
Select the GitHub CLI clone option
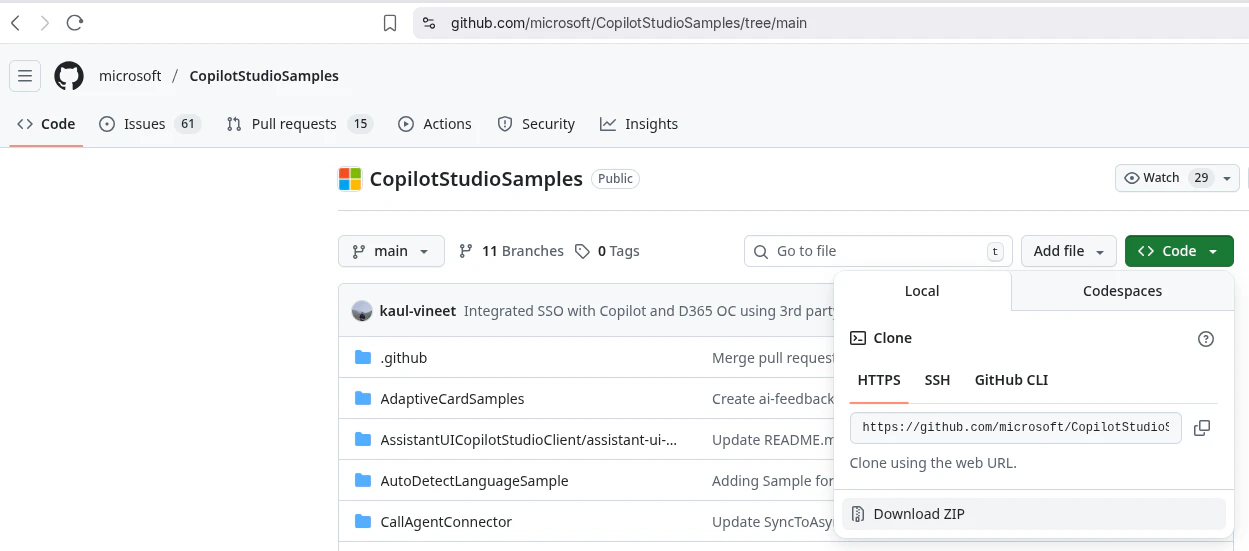pos(1011,380)
